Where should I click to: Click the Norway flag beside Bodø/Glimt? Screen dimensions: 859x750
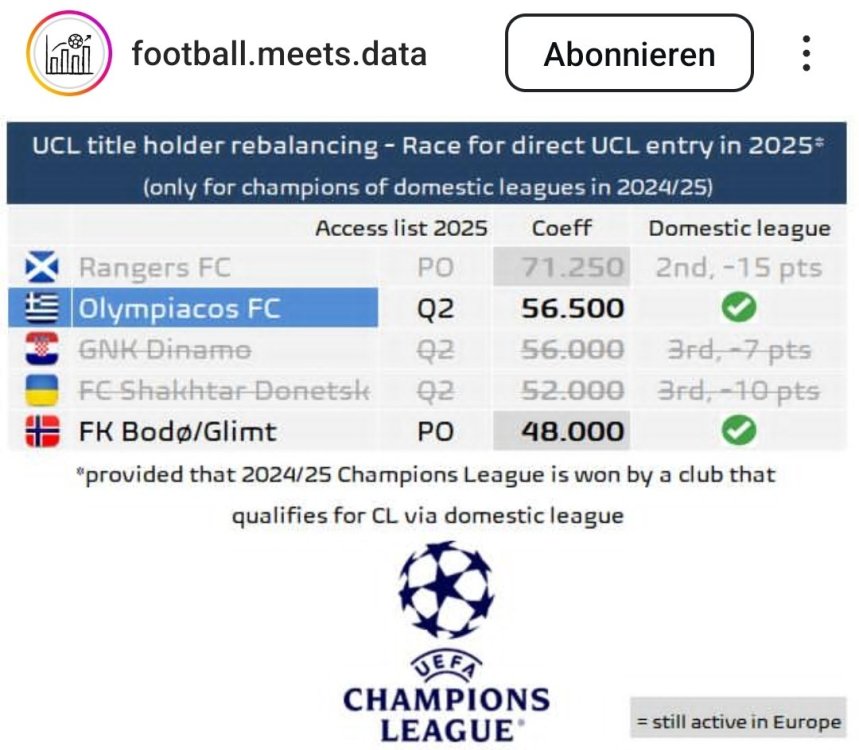(x=41, y=431)
